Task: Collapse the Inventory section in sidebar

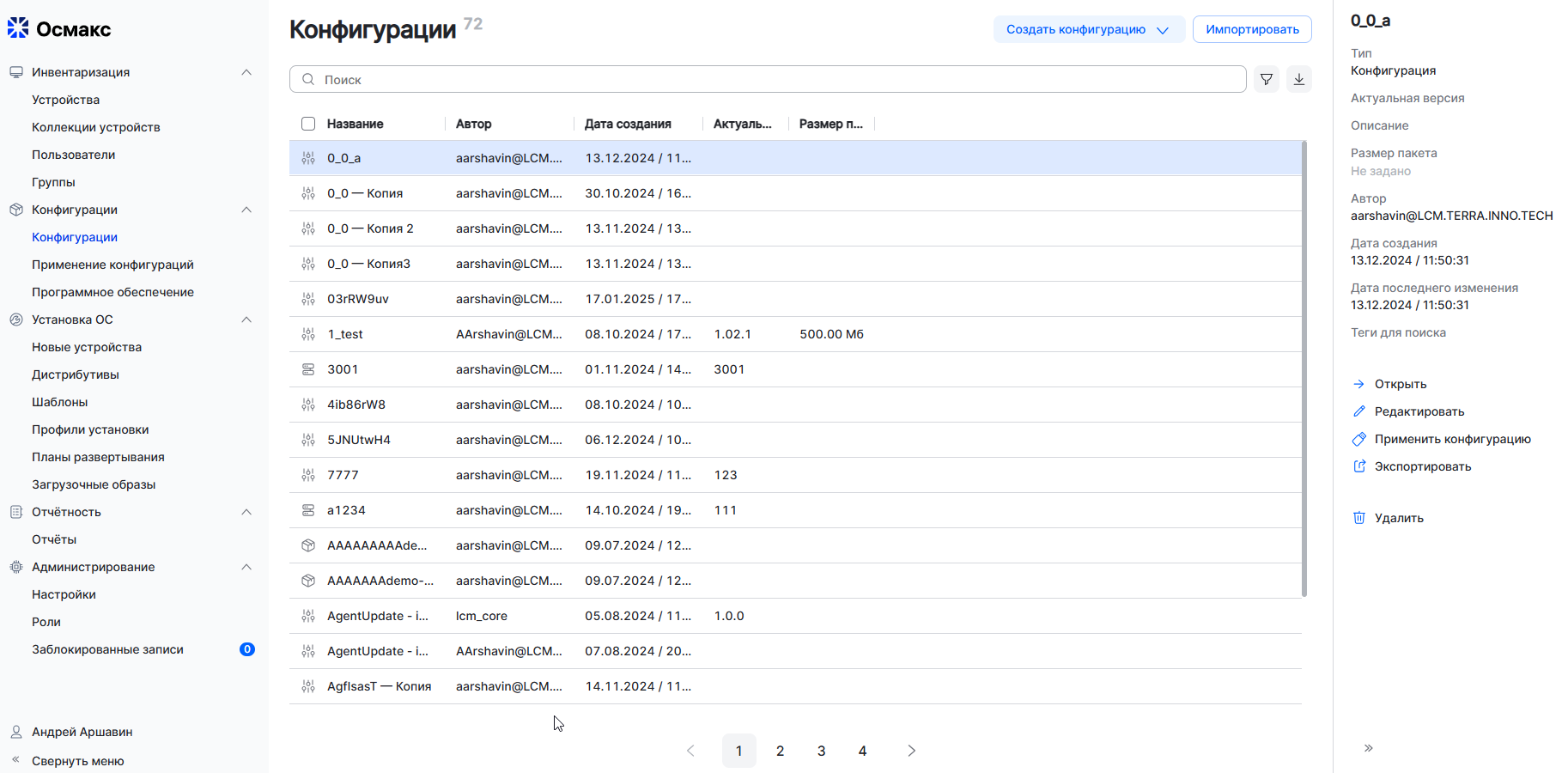Action: pyautogui.click(x=246, y=72)
